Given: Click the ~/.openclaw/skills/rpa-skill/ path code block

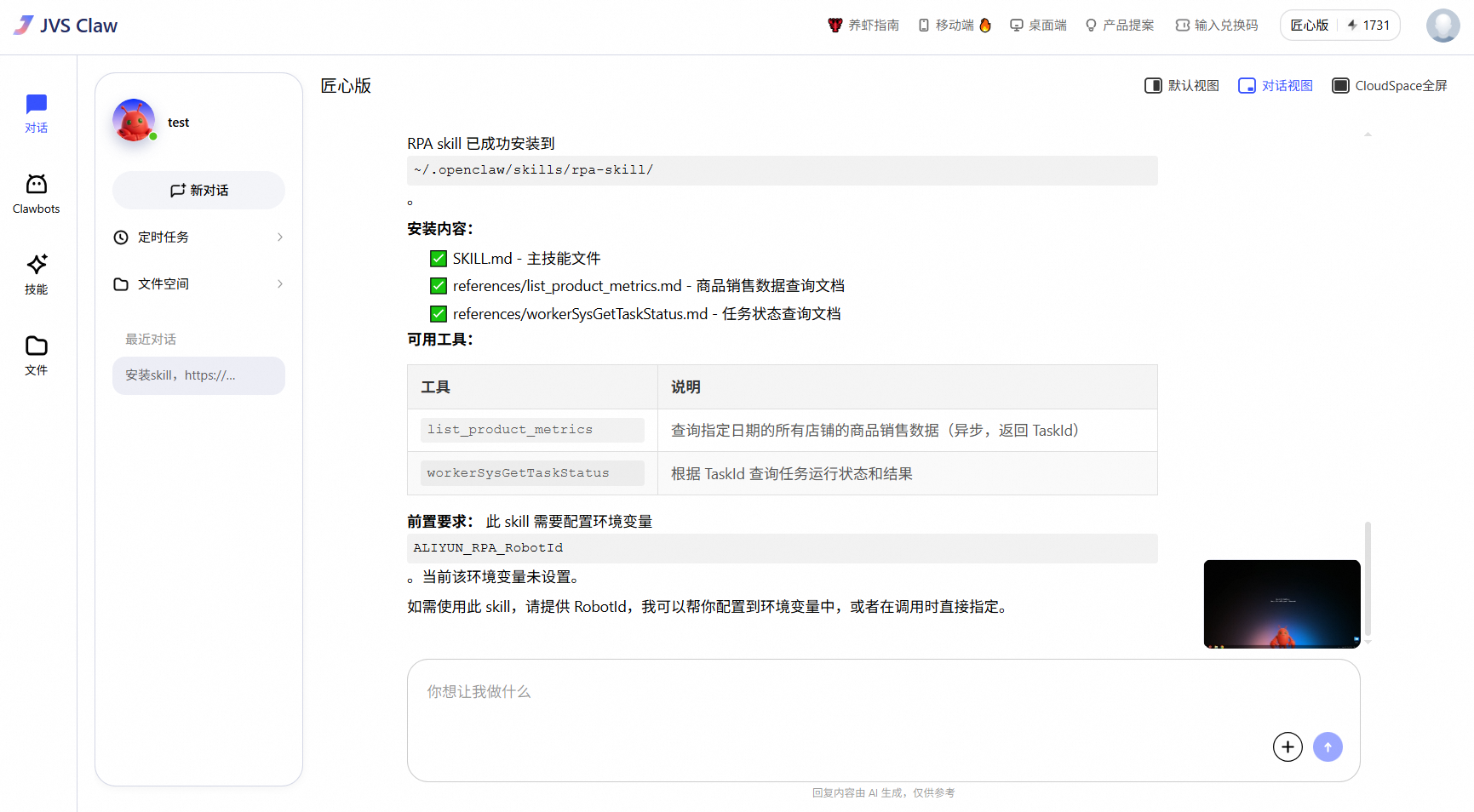Looking at the screenshot, I should coord(783,170).
